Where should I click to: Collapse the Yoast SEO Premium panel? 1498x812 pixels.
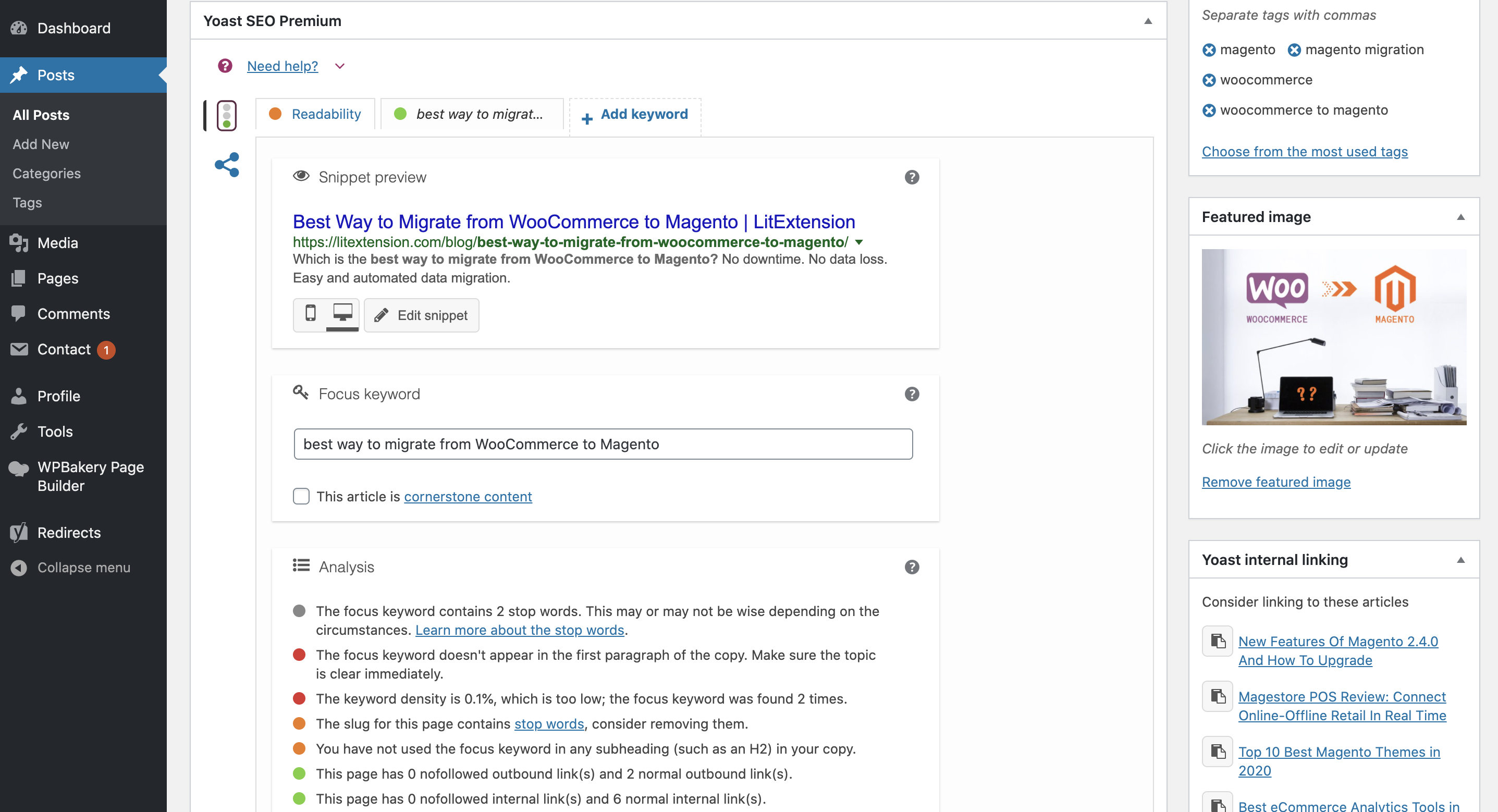(x=1147, y=21)
